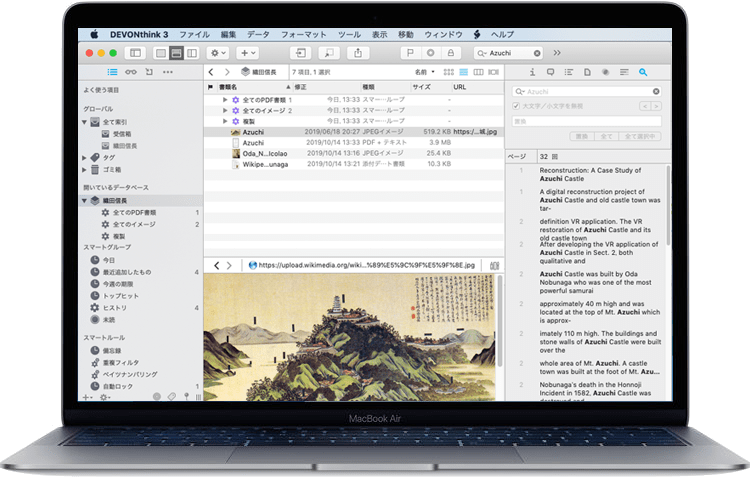Open the inspector table of contents tab

point(569,72)
